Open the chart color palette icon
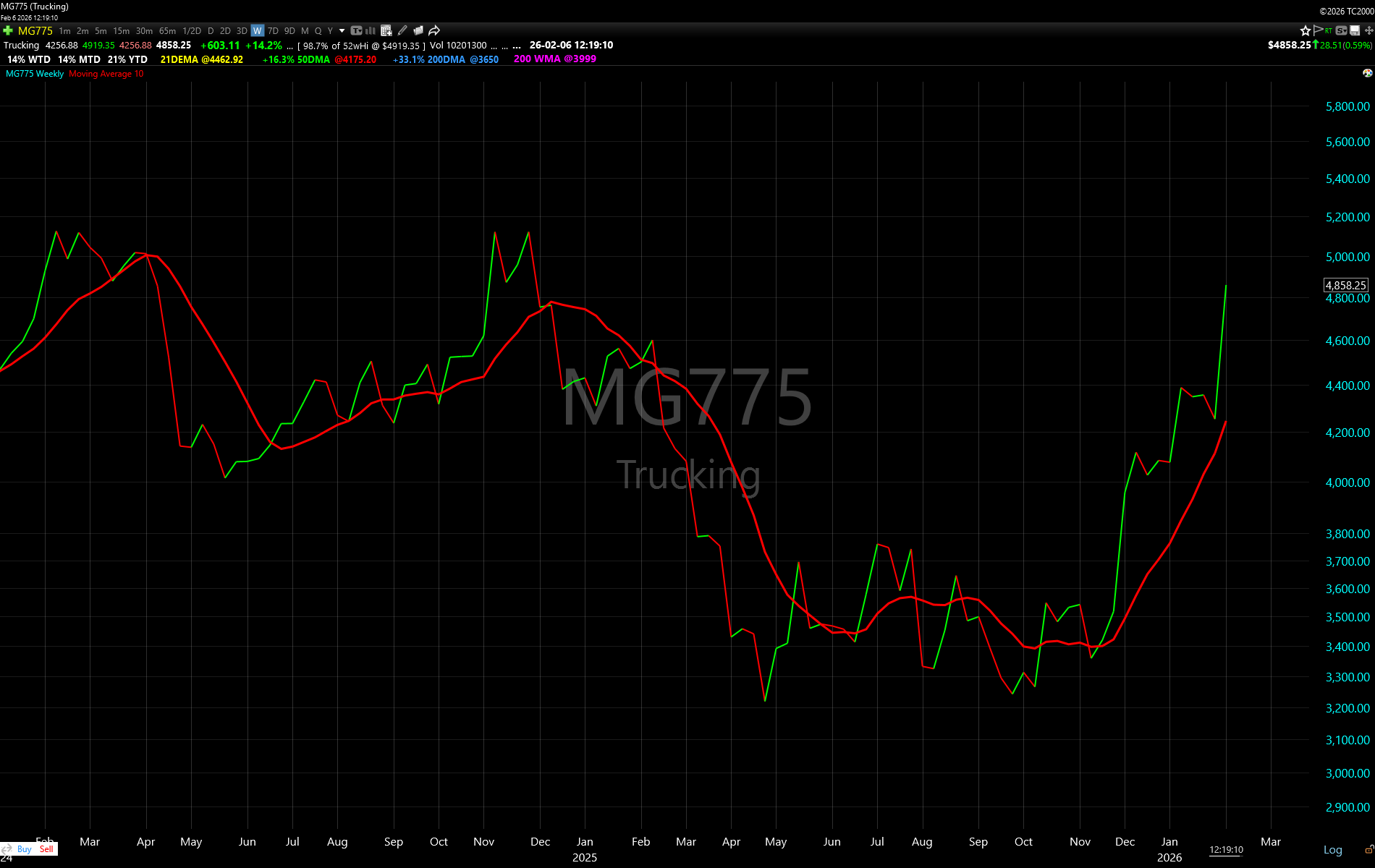The width and height of the screenshot is (1375, 868). click(x=1367, y=73)
